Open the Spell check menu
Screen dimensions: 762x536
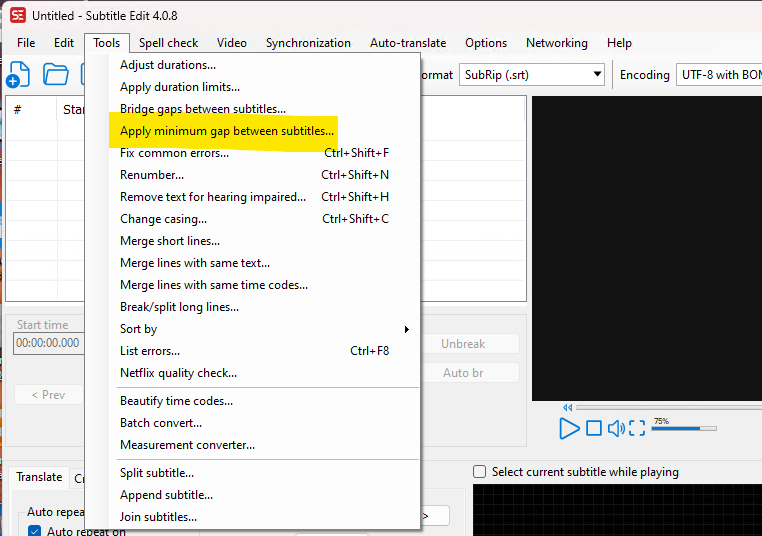pos(168,43)
